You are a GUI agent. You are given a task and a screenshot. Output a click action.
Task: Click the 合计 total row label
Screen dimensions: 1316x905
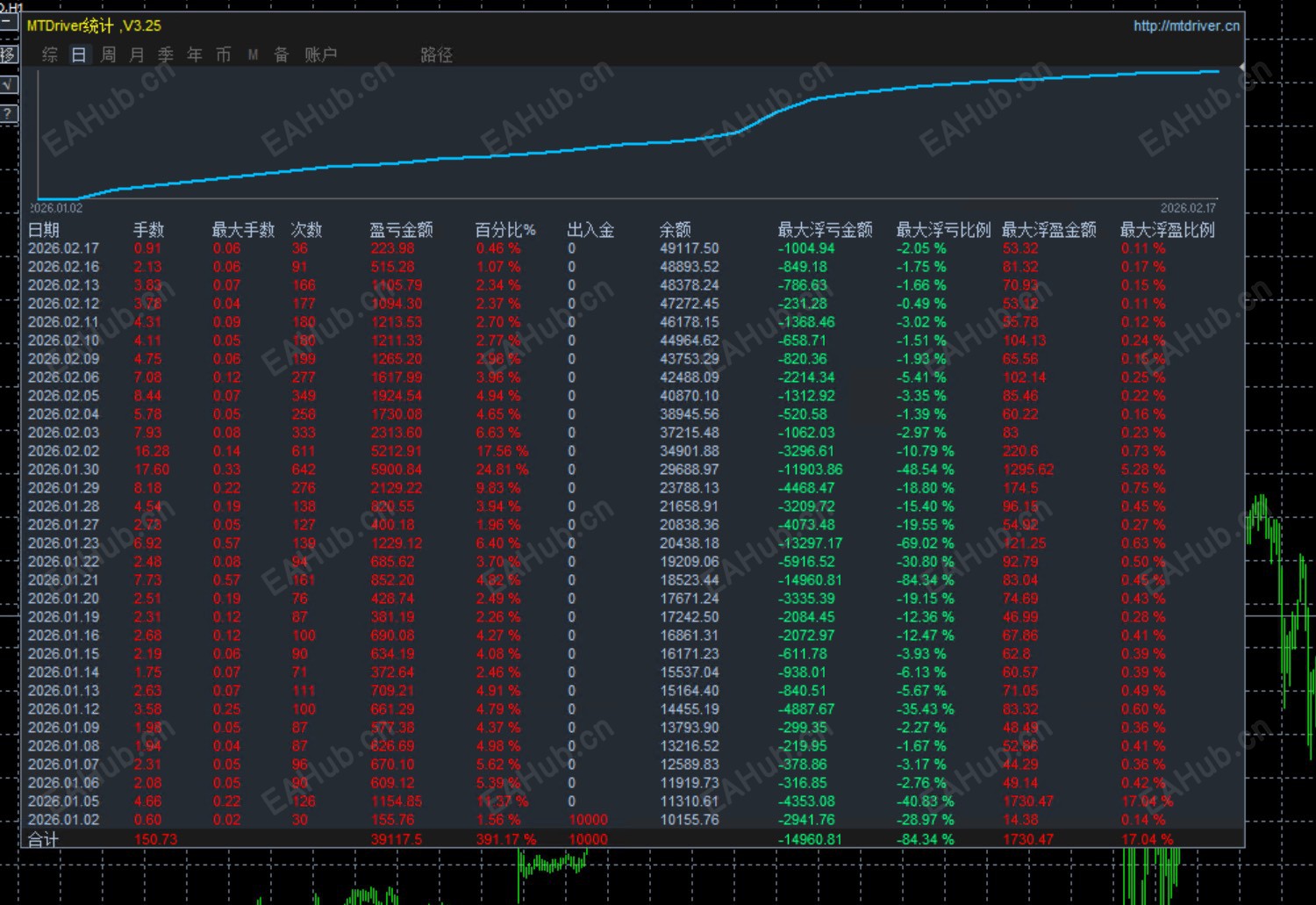43,840
